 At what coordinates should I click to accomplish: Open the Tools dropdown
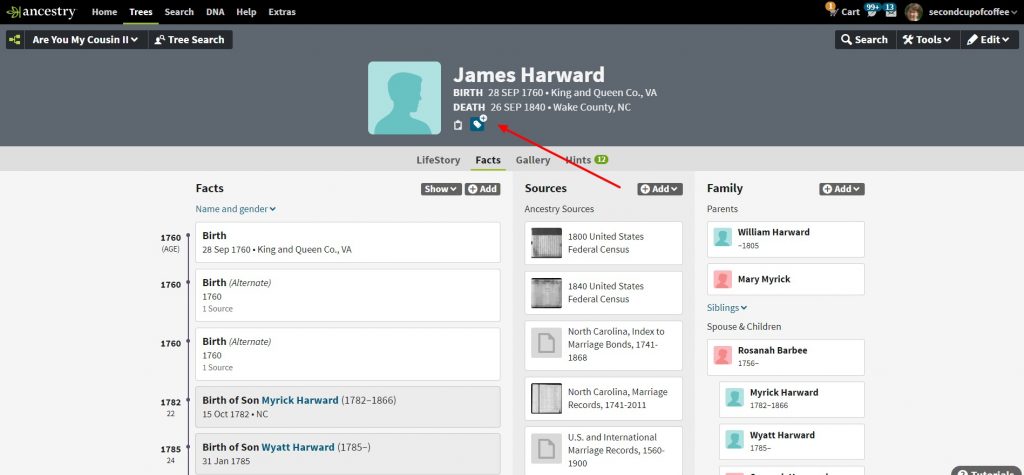927,40
